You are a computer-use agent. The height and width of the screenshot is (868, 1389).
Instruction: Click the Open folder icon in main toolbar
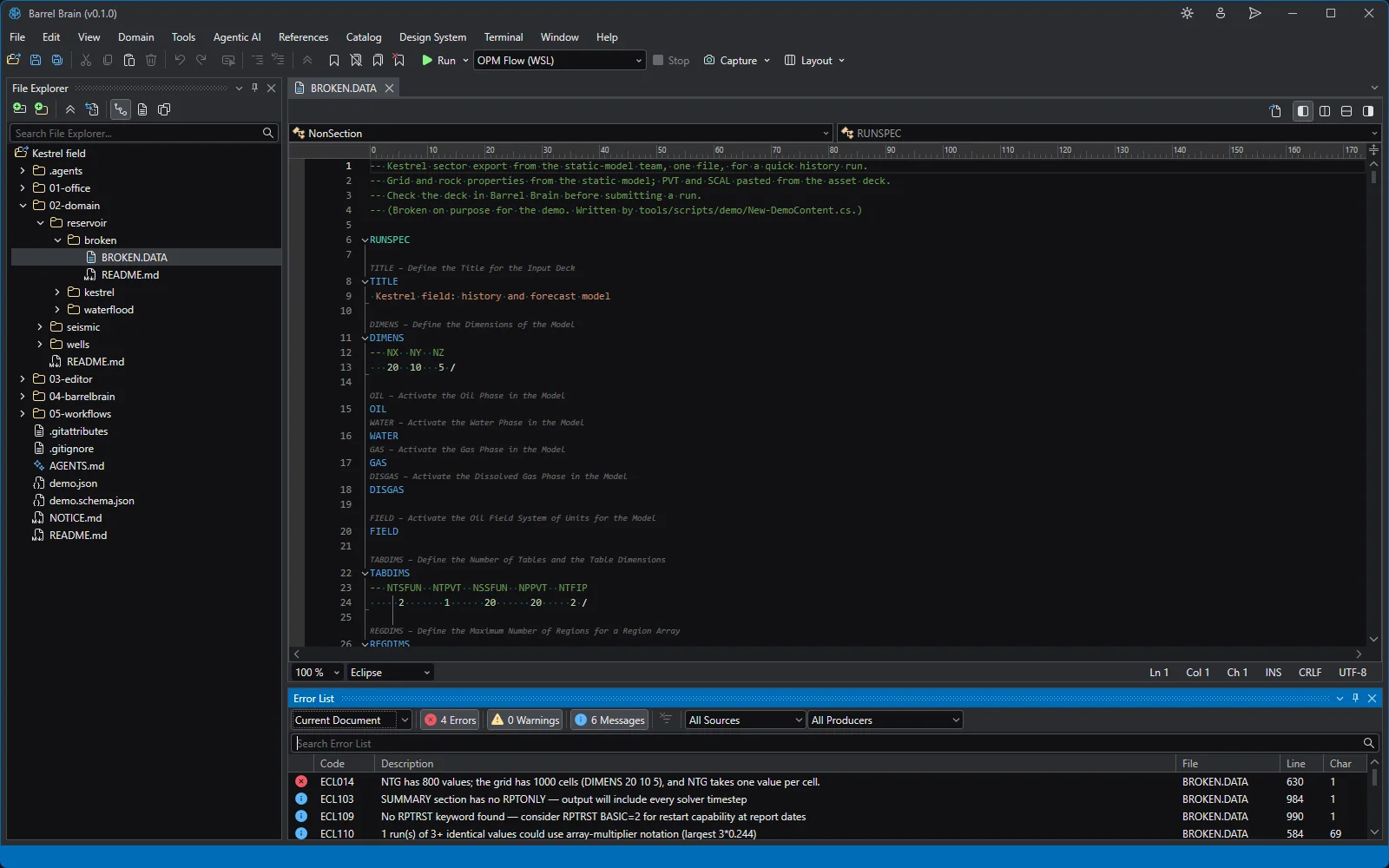(x=13, y=60)
